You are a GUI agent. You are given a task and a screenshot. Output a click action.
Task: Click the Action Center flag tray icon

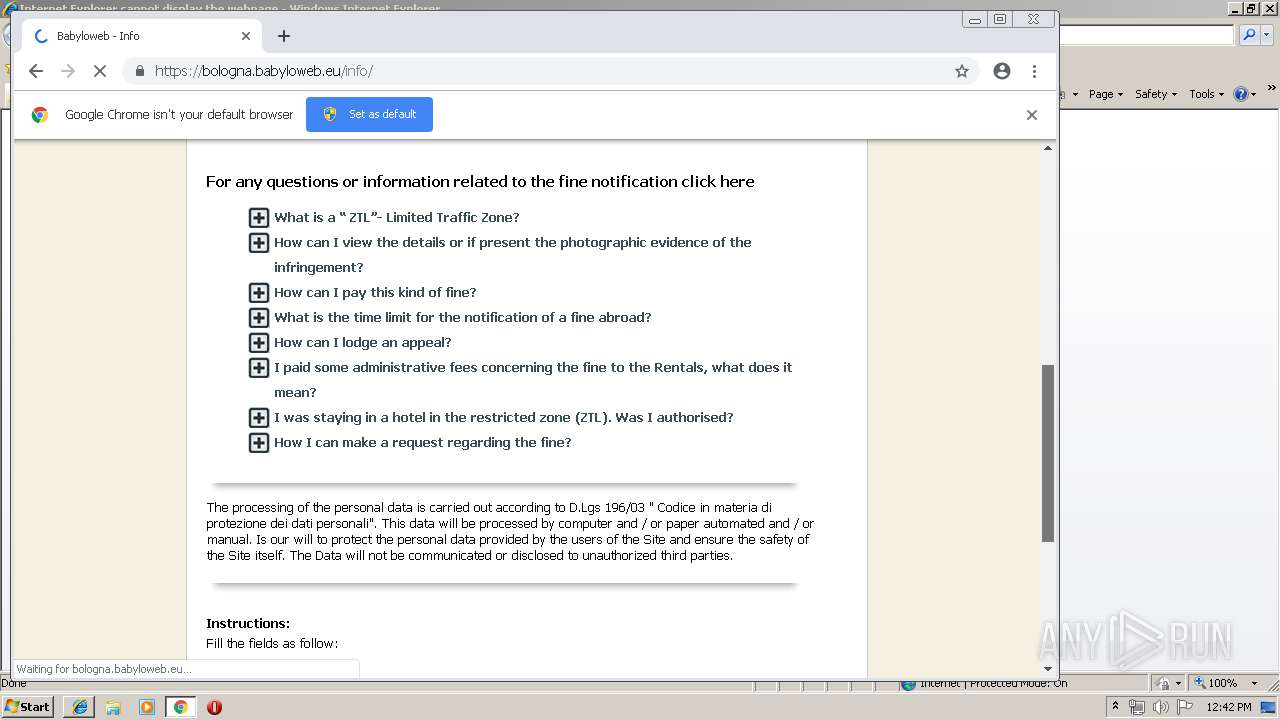coord(1185,707)
